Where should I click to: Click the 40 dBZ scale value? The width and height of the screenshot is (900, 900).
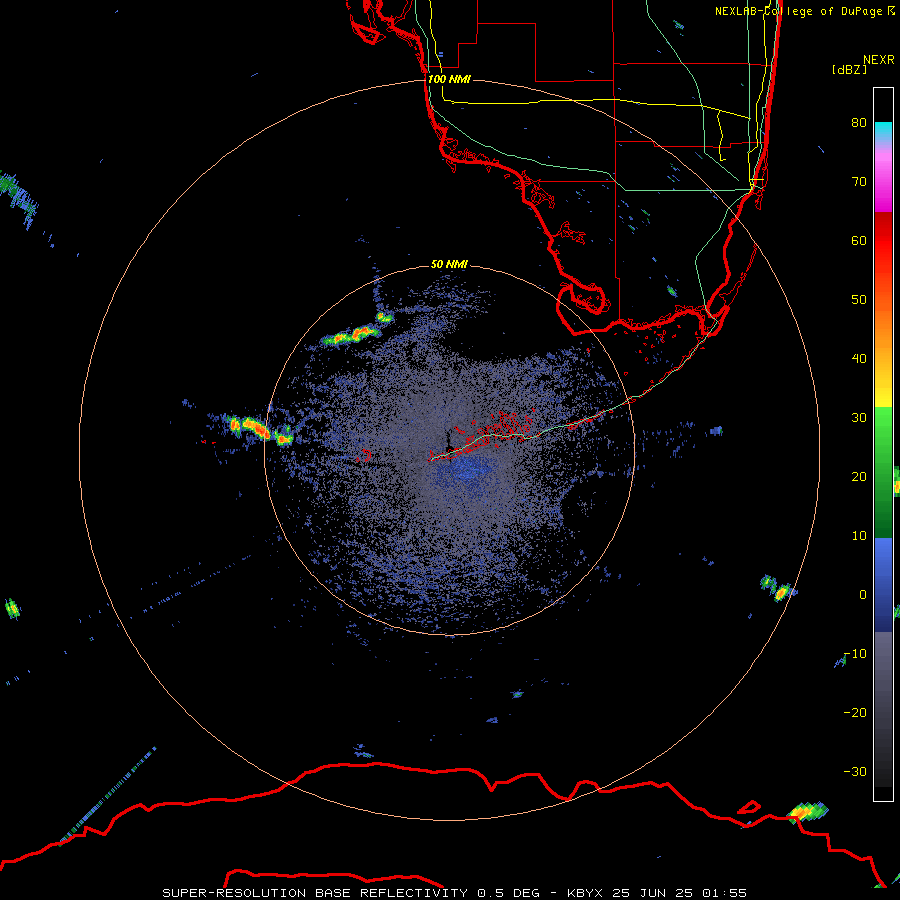859,359
